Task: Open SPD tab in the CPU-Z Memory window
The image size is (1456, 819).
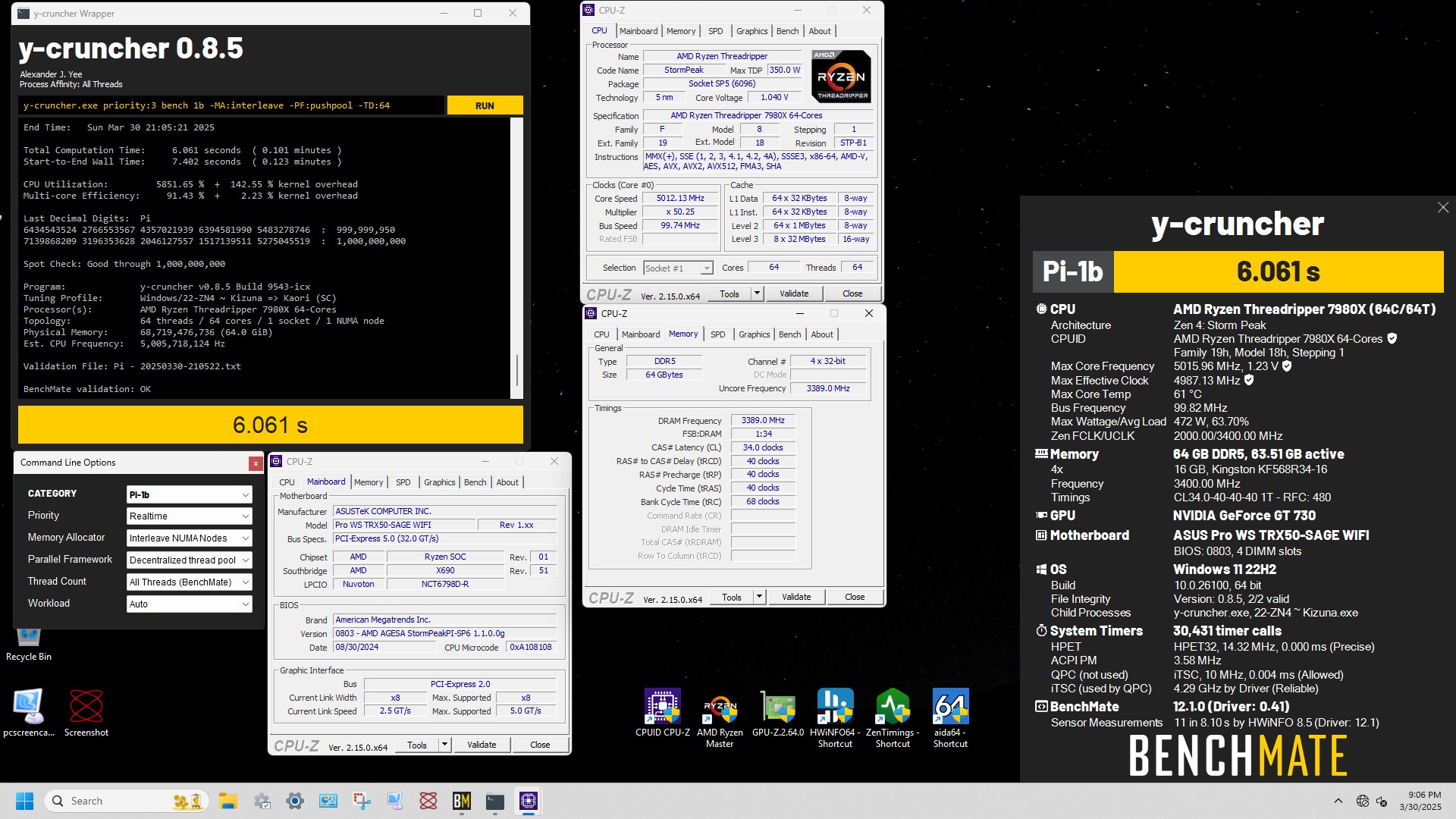Action: pos(718,334)
